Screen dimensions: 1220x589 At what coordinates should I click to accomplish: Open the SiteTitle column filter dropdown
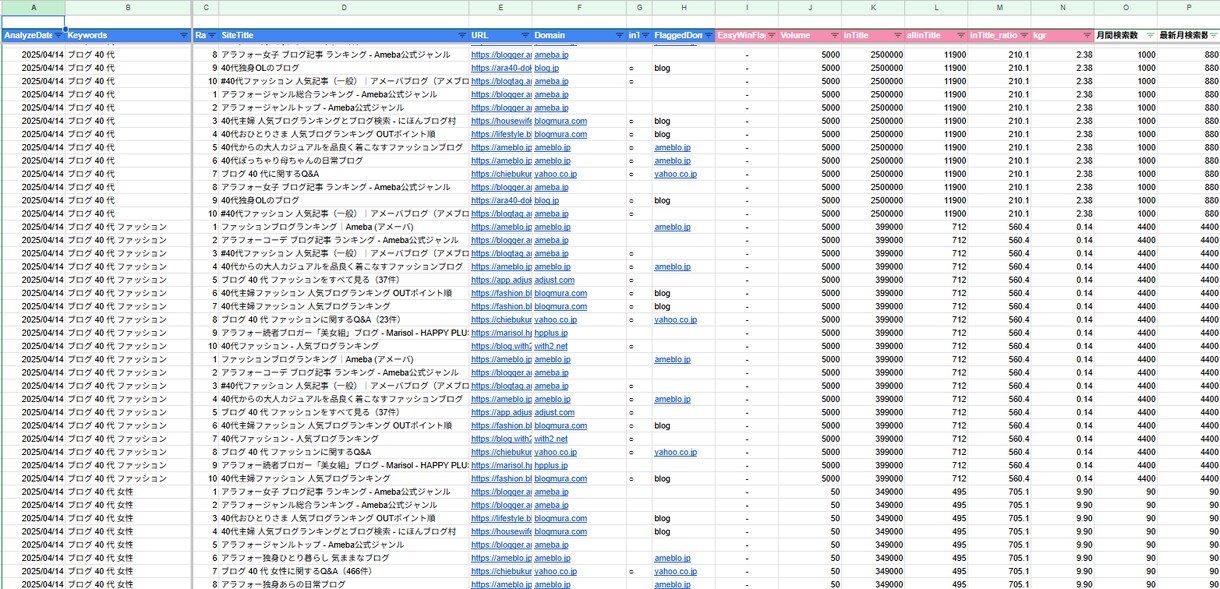coord(461,35)
